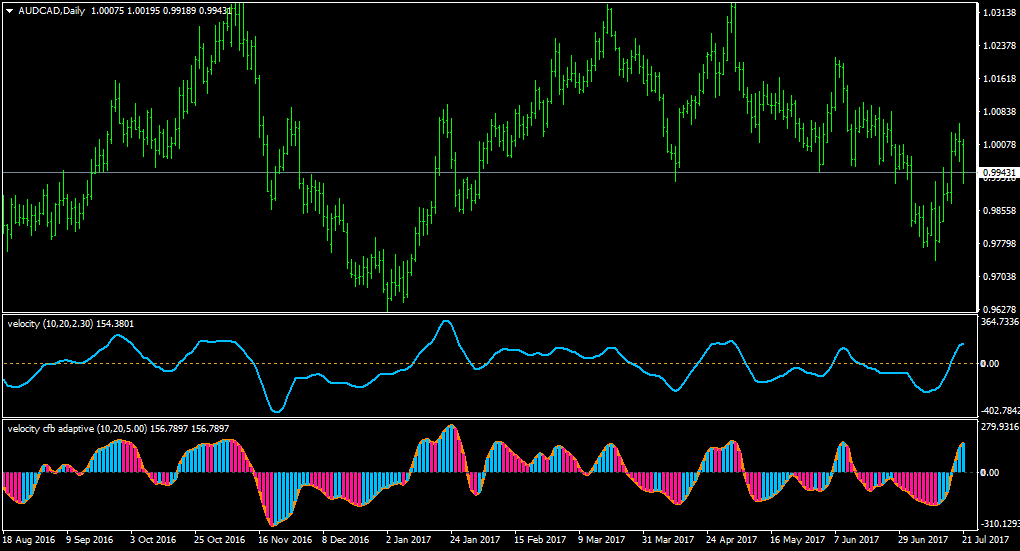Select the velocity (10,20,2.30) indicator label

(71, 323)
